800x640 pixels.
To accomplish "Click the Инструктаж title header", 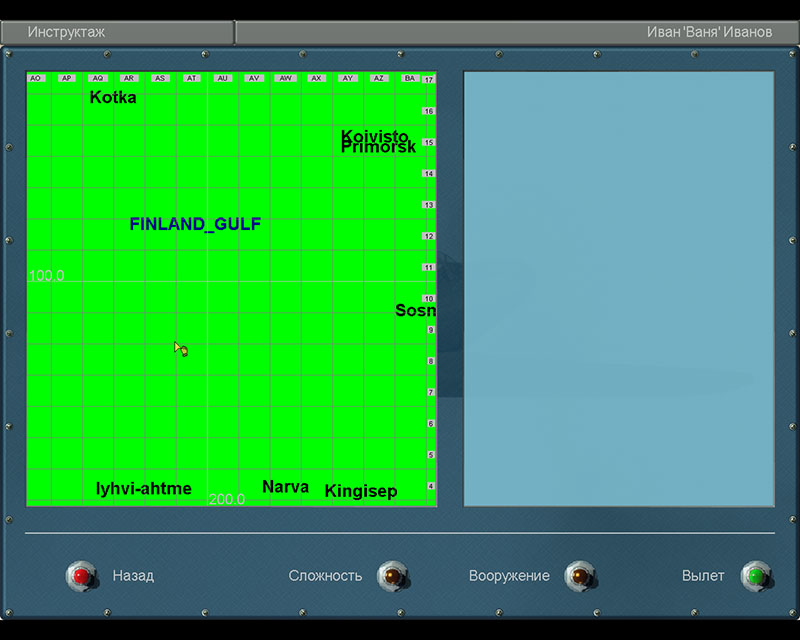I will [66, 32].
